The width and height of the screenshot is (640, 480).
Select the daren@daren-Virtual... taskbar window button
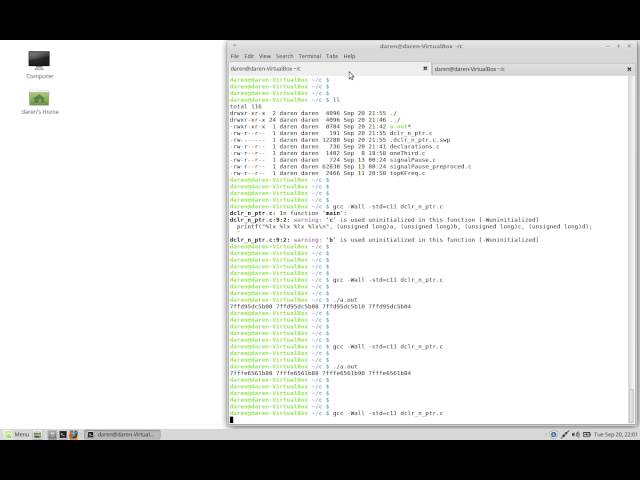[122, 435]
